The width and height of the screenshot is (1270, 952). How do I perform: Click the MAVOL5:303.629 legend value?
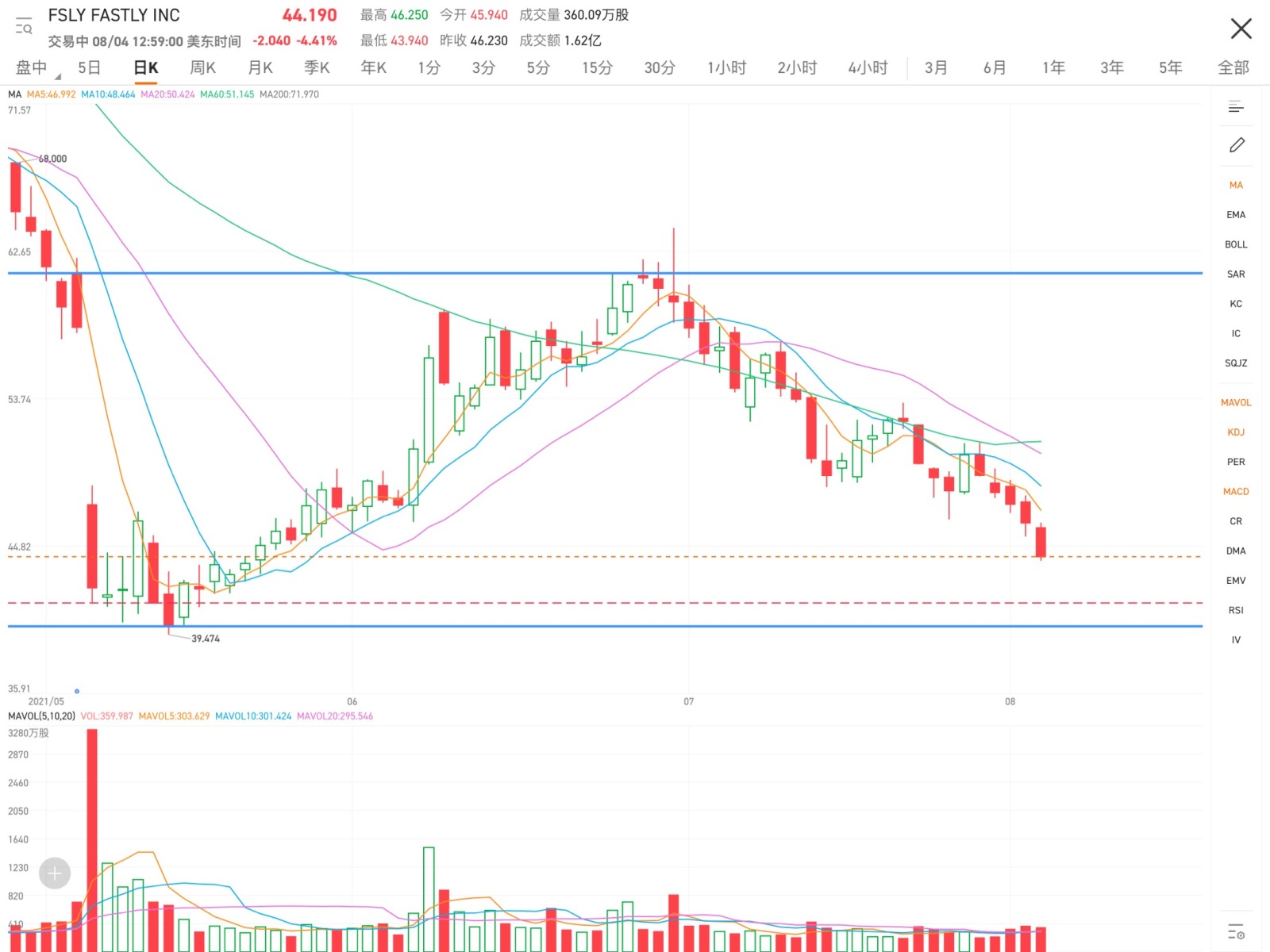click(174, 716)
